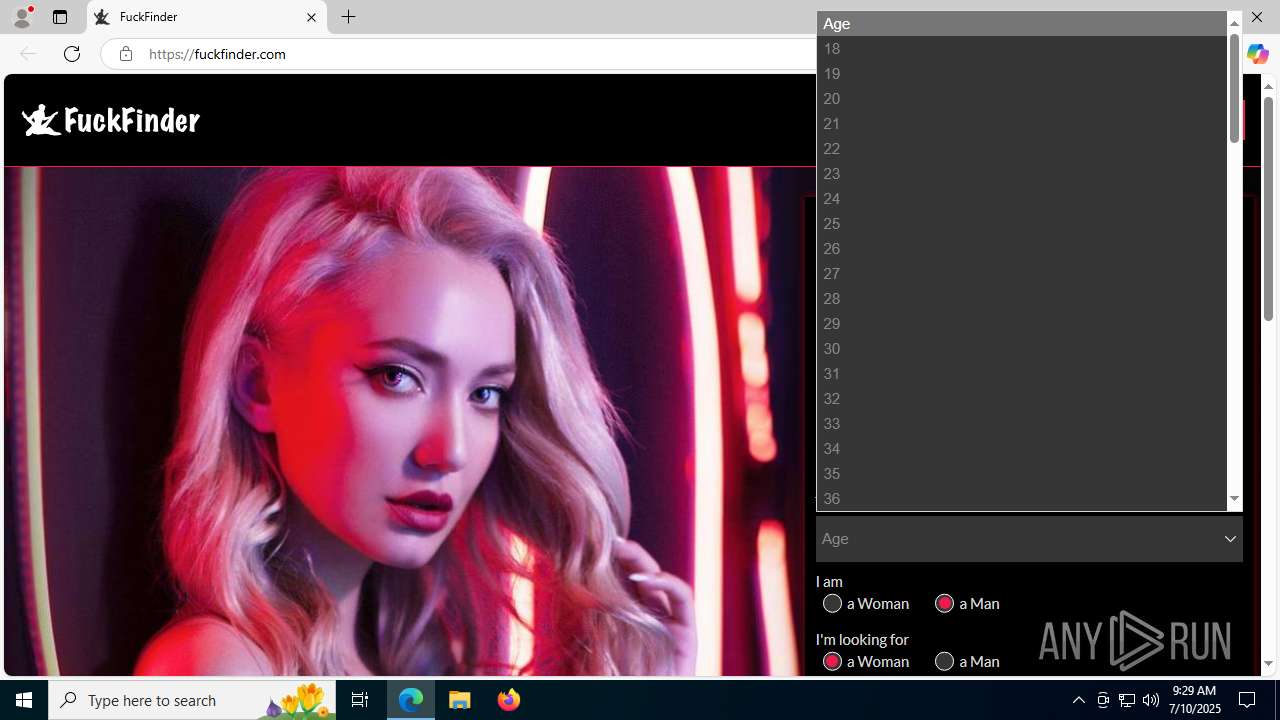Click the age list scrollbar thumb

tap(1234, 87)
